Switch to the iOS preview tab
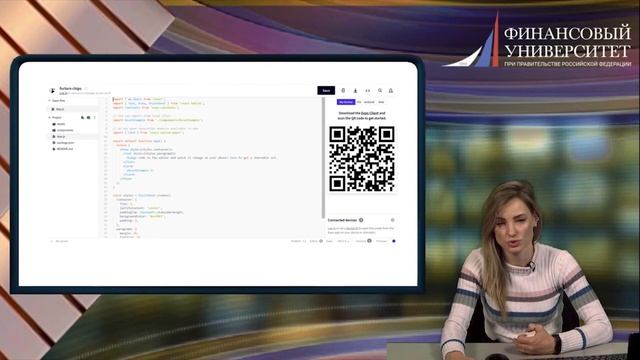Viewport: 640px width, 360px height. point(359,102)
